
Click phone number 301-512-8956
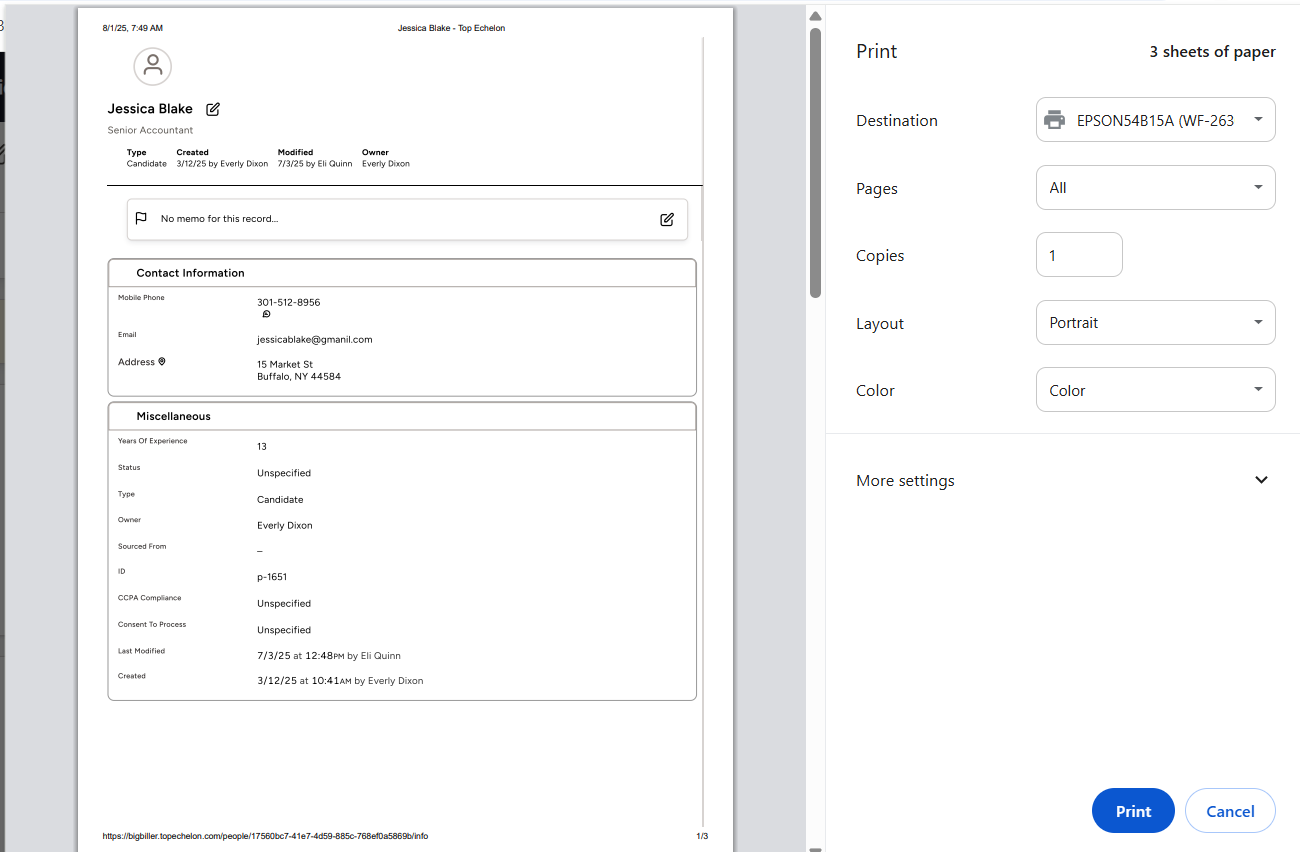pyautogui.click(x=288, y=302)
